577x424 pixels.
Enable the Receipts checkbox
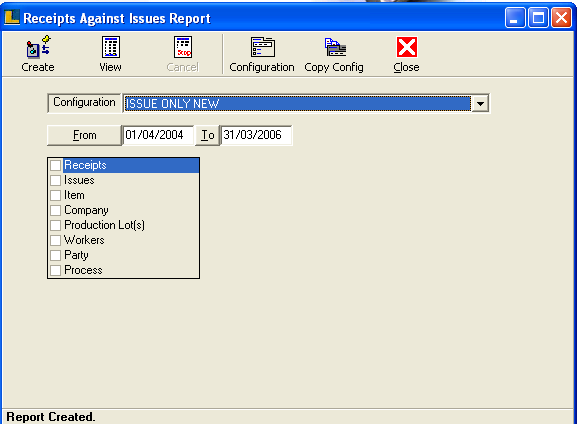tap(56, 165)
